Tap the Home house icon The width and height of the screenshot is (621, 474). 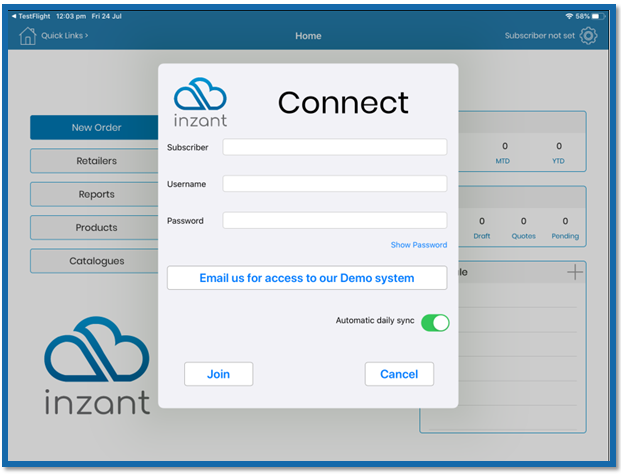[27, 36]
